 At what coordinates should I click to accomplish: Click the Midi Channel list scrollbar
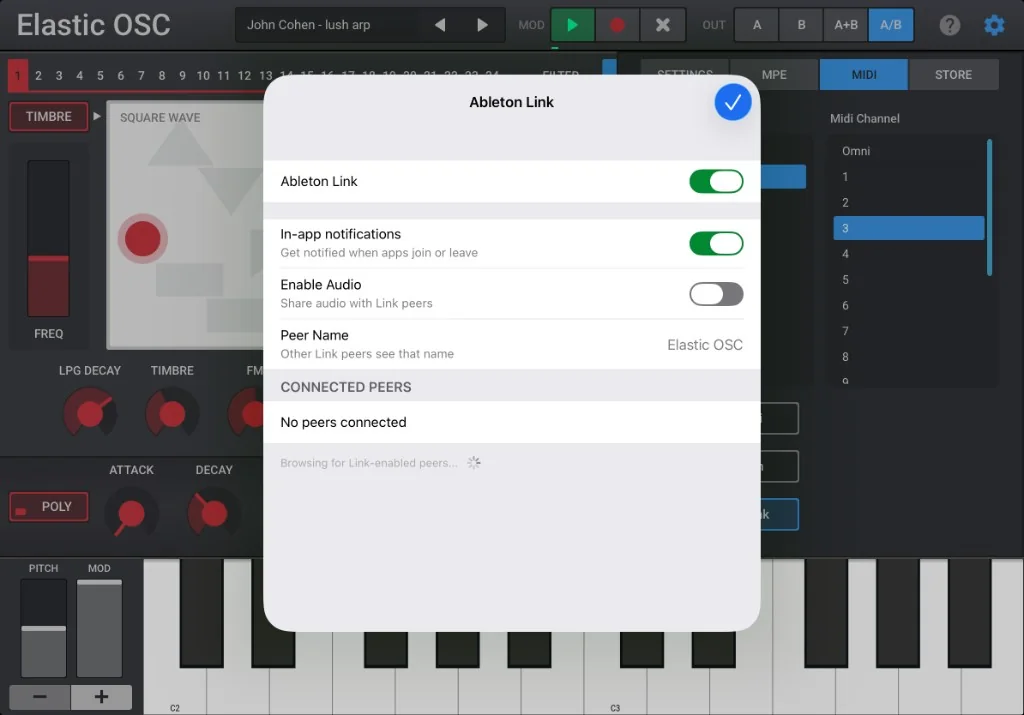[989, 208]
